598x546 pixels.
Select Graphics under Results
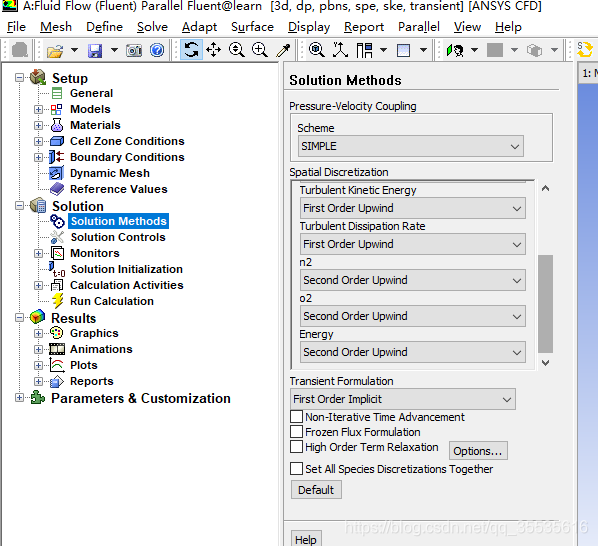94,333
